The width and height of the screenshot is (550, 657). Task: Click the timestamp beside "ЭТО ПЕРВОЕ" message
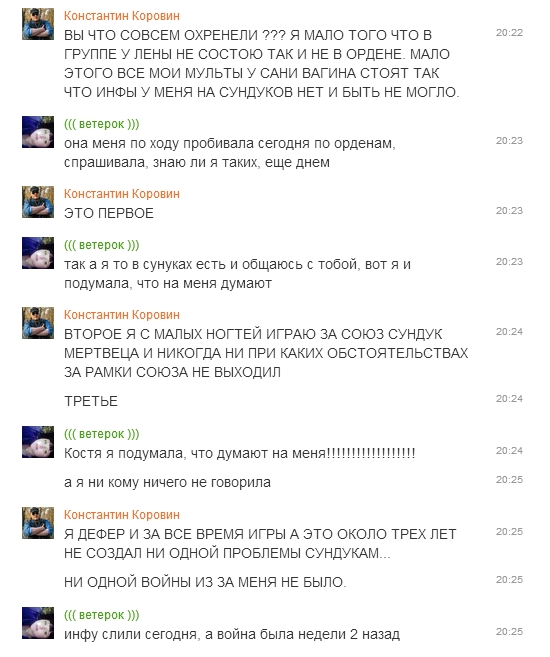click(x=509, y=211)
